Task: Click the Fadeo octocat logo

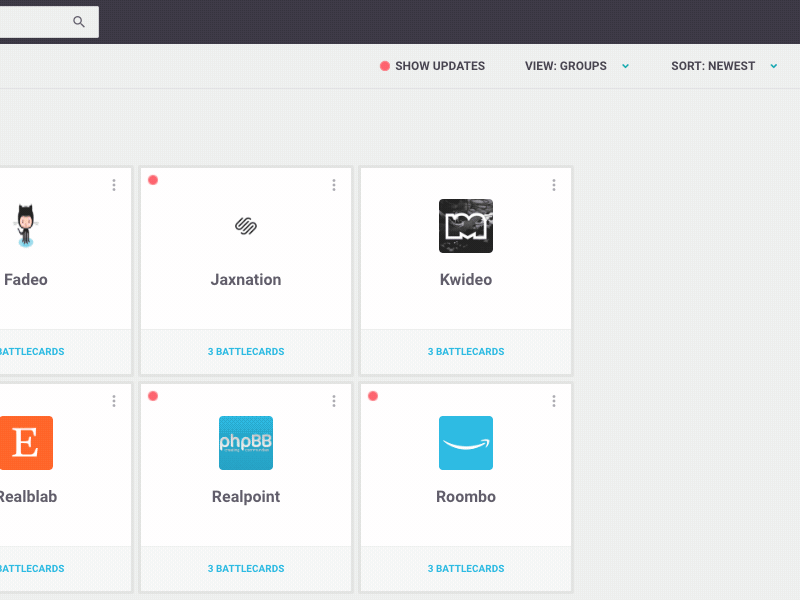Action: click(26, 226)
